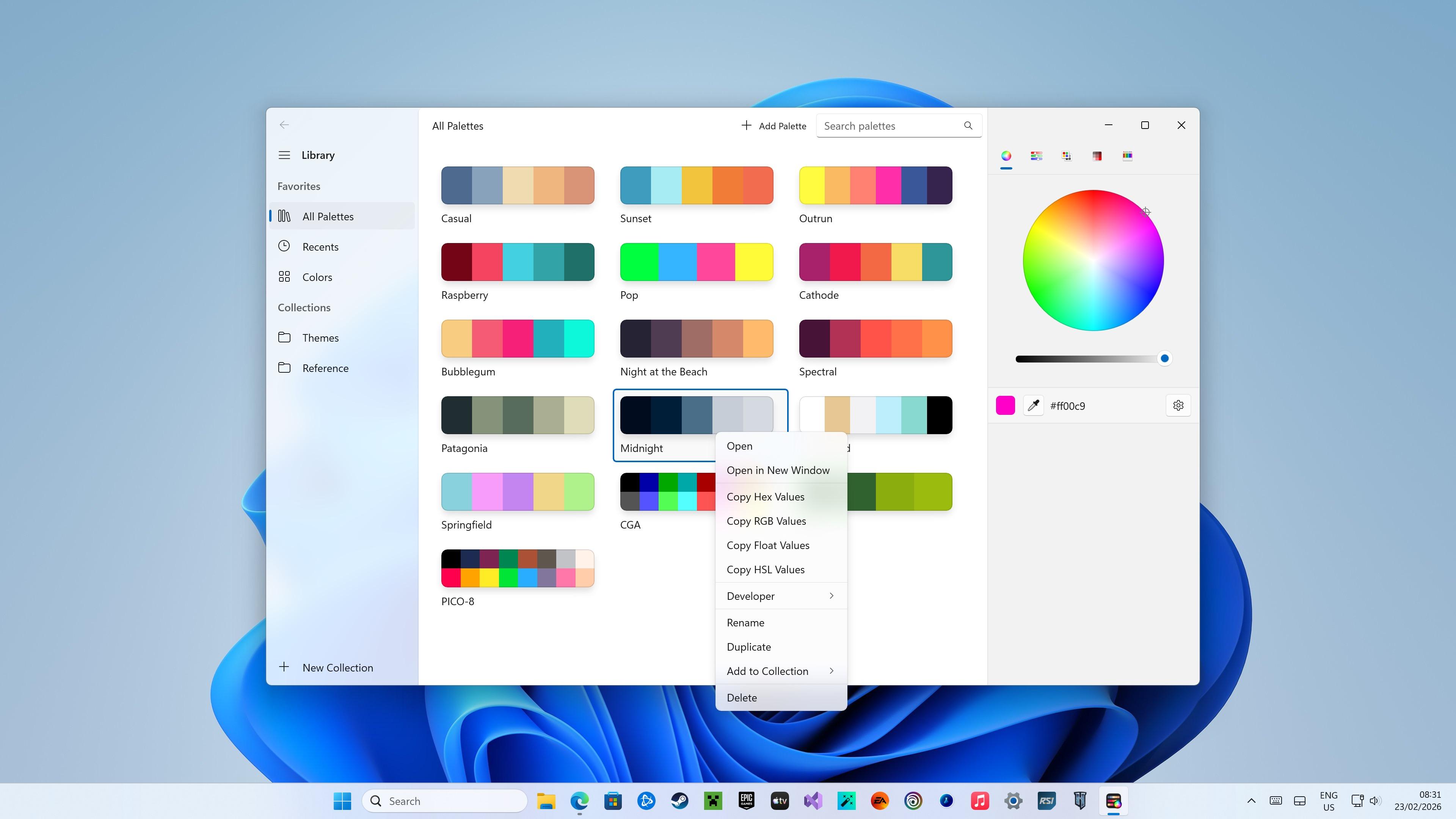Viewport: 1456px width, 819px height.
Task: Click the current magenta color swatch
Action: [x=1005, y=405]
